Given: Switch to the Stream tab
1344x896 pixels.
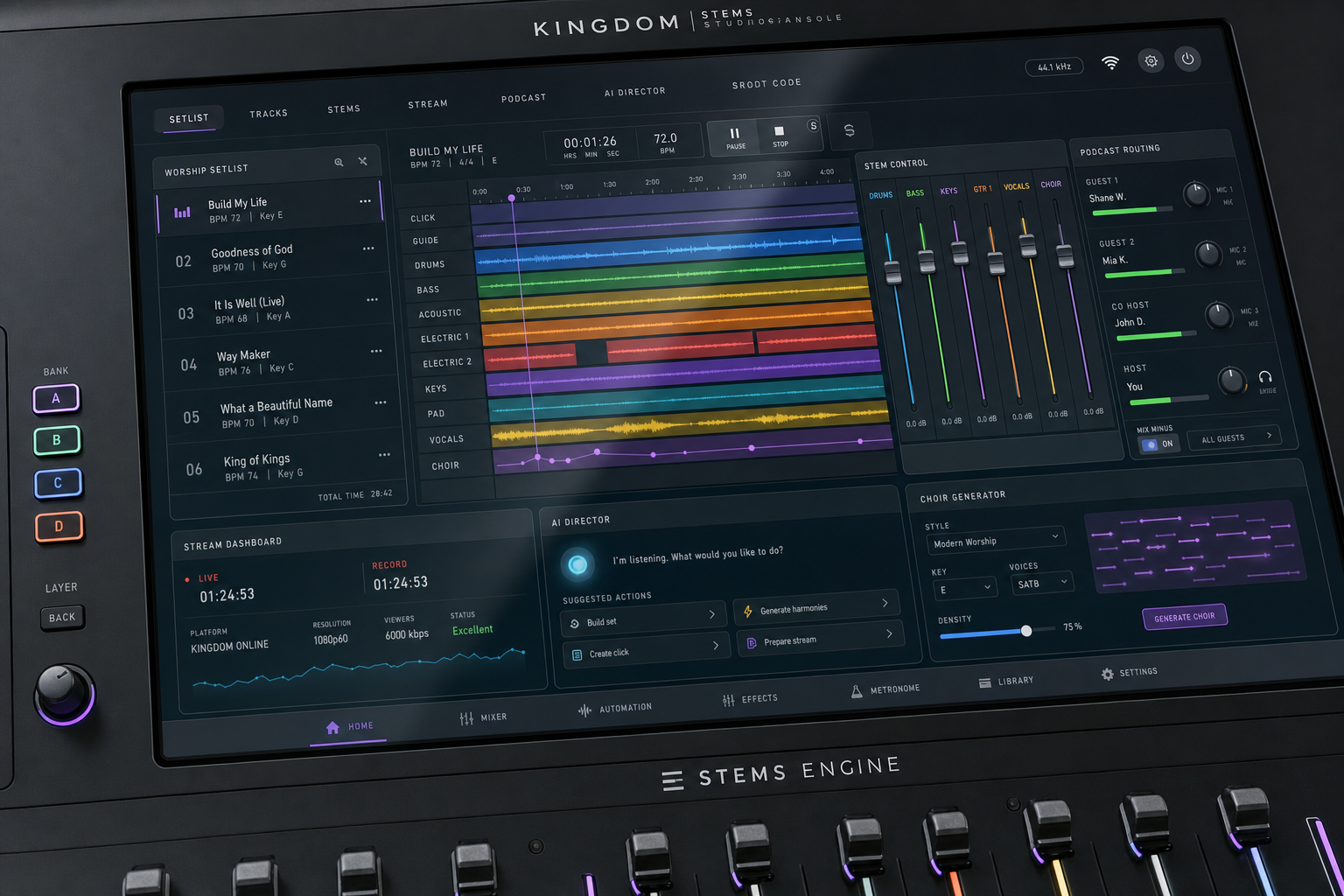Looking at the screenshot, I should pos(428,104).
